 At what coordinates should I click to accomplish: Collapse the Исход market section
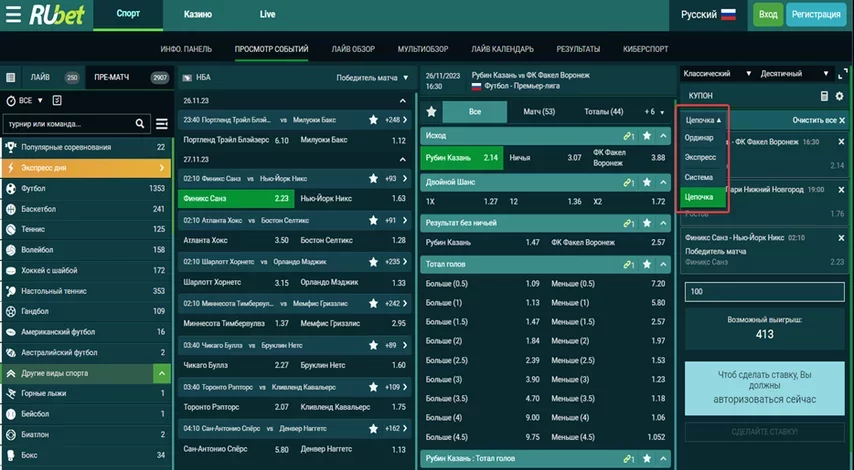point(663,136)
